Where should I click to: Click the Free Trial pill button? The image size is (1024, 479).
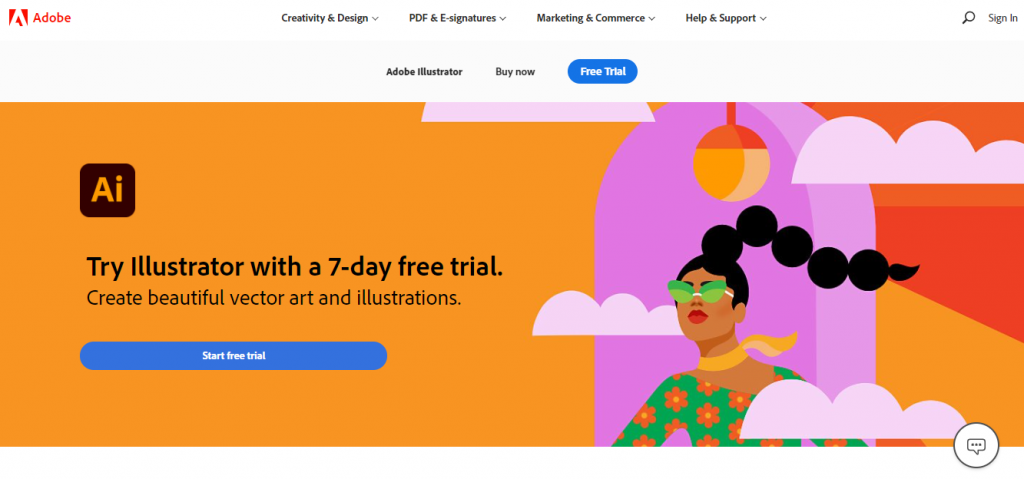[x=602, y=71]
